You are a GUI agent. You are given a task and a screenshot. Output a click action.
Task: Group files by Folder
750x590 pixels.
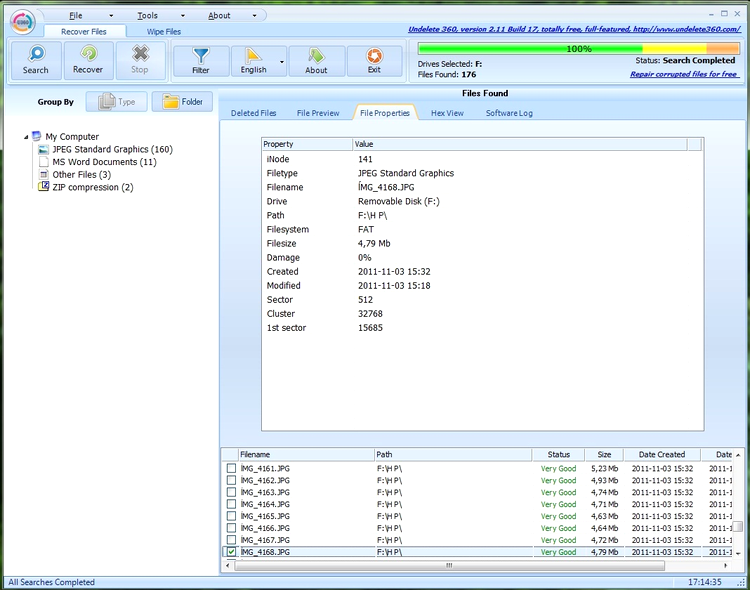(182, 101)
